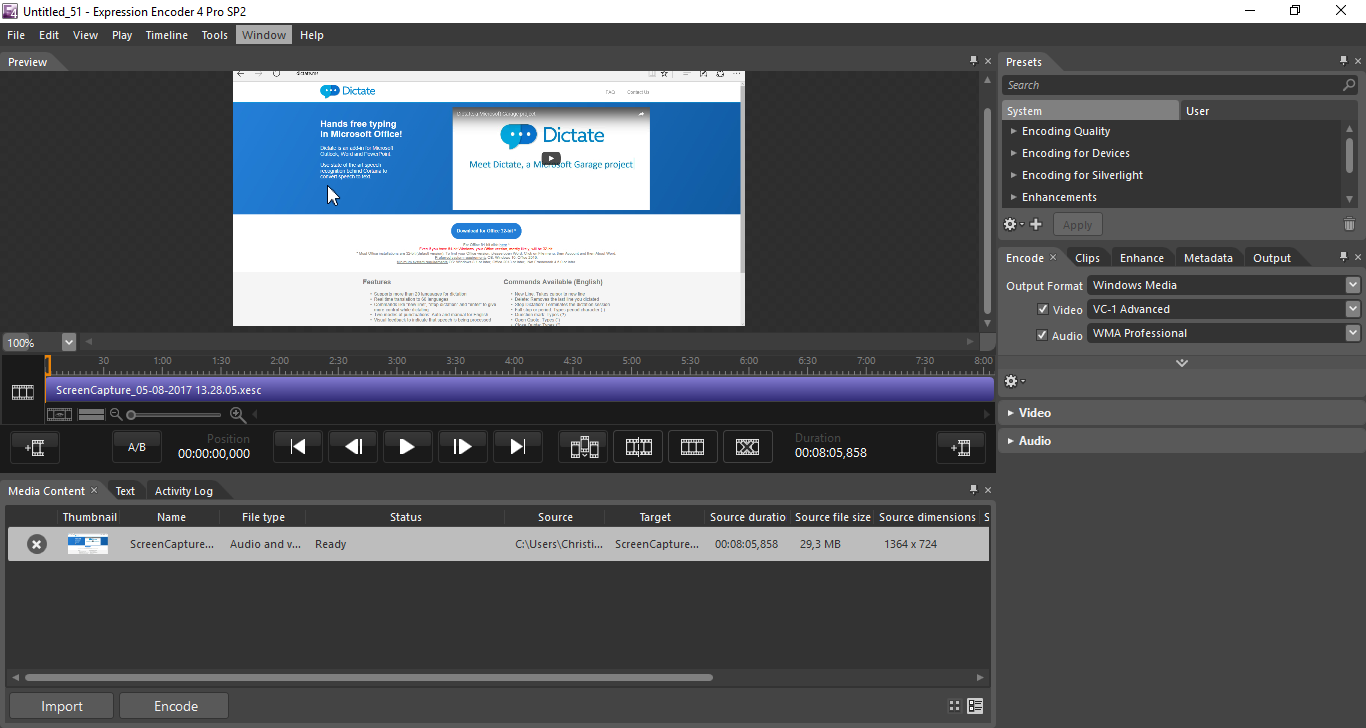Click the trash icon to delete preset

point(1349,224)
